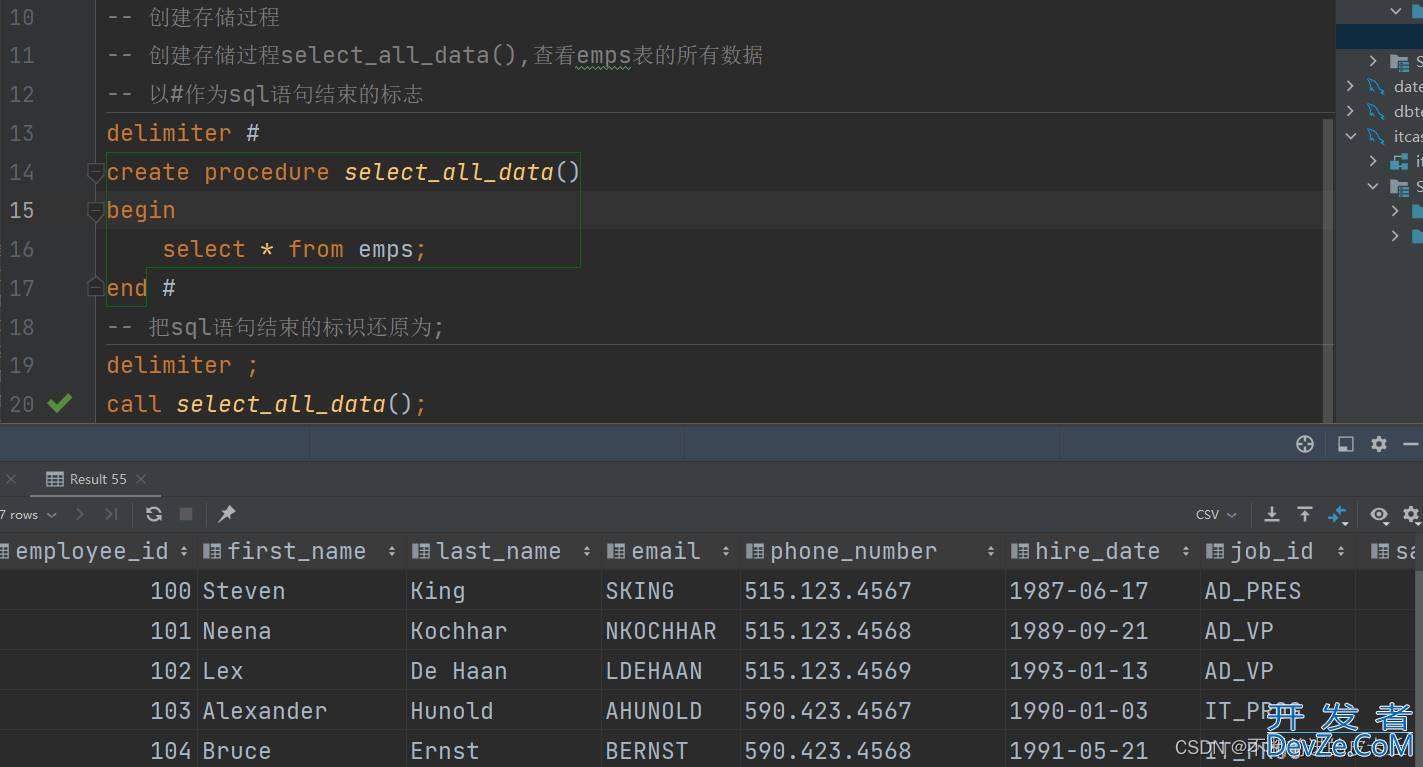Click the import data upload arrow icon
This screenshot has width=1423, height=767.
click(1305, 514)
